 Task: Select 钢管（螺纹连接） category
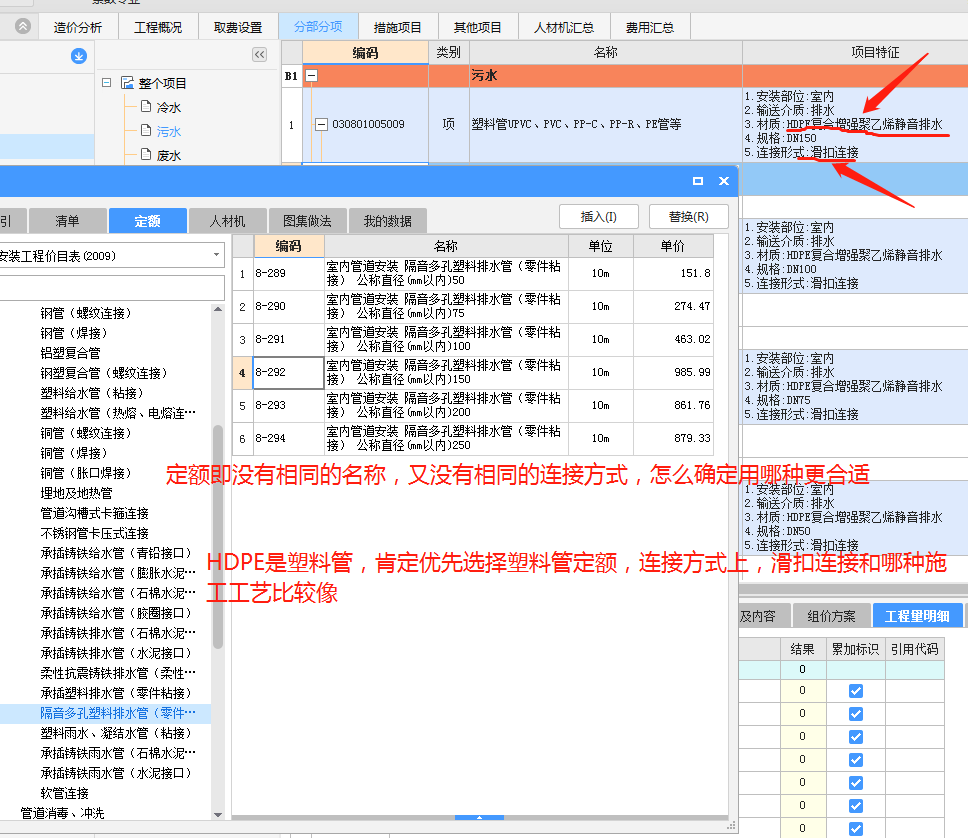[x=86, y=313]
